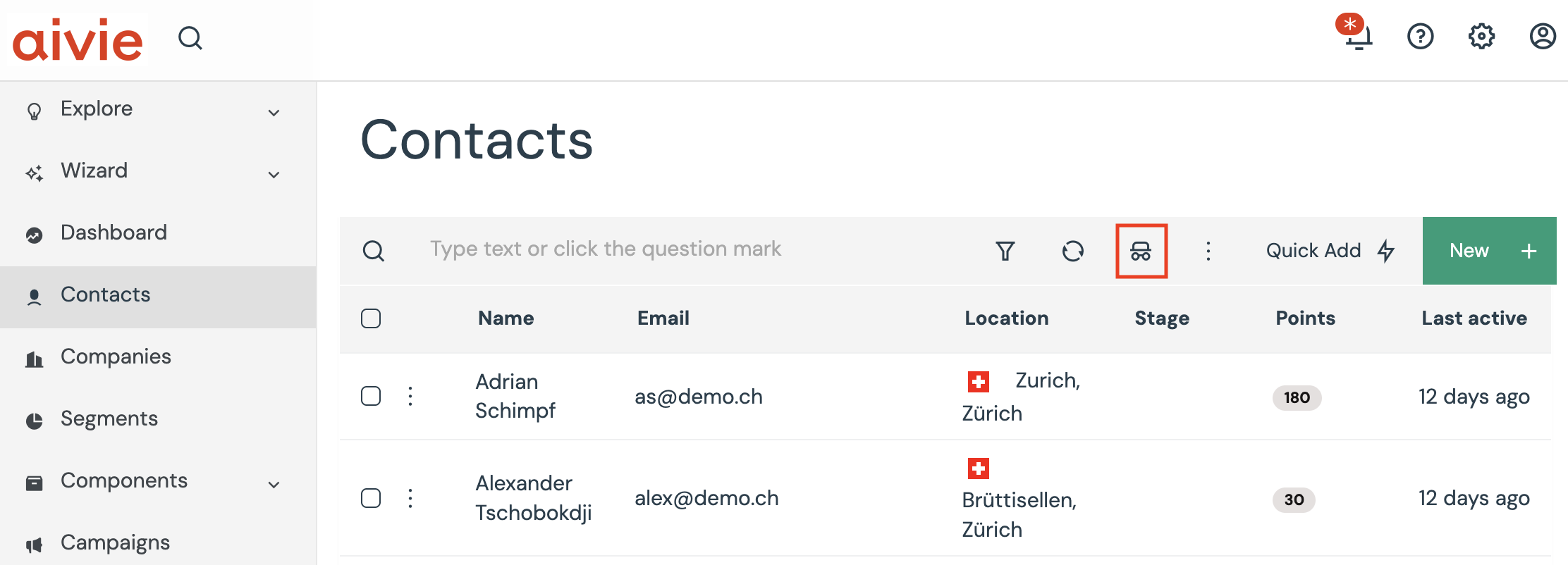The image size is (1568, 565).
Task: Check the Alexander Tschobokdji row checkbox
Action: click(x=371, y=498)
